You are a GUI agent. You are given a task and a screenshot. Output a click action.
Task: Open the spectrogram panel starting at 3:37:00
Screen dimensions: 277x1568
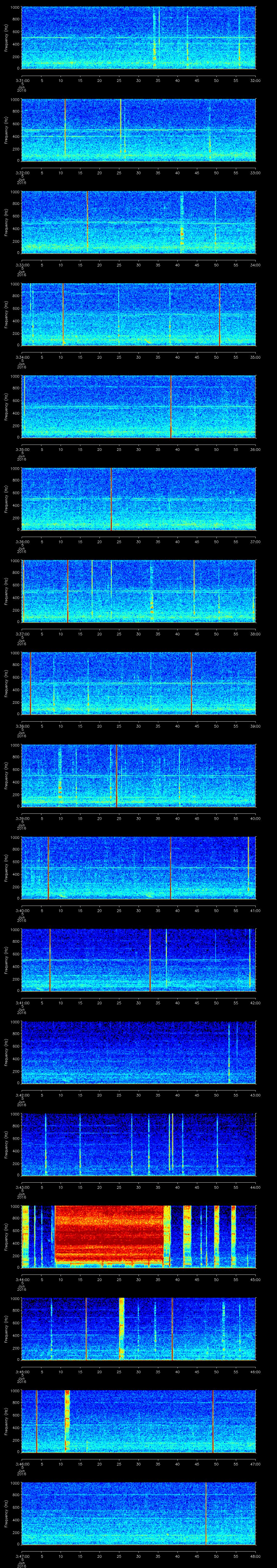[138, 591]
